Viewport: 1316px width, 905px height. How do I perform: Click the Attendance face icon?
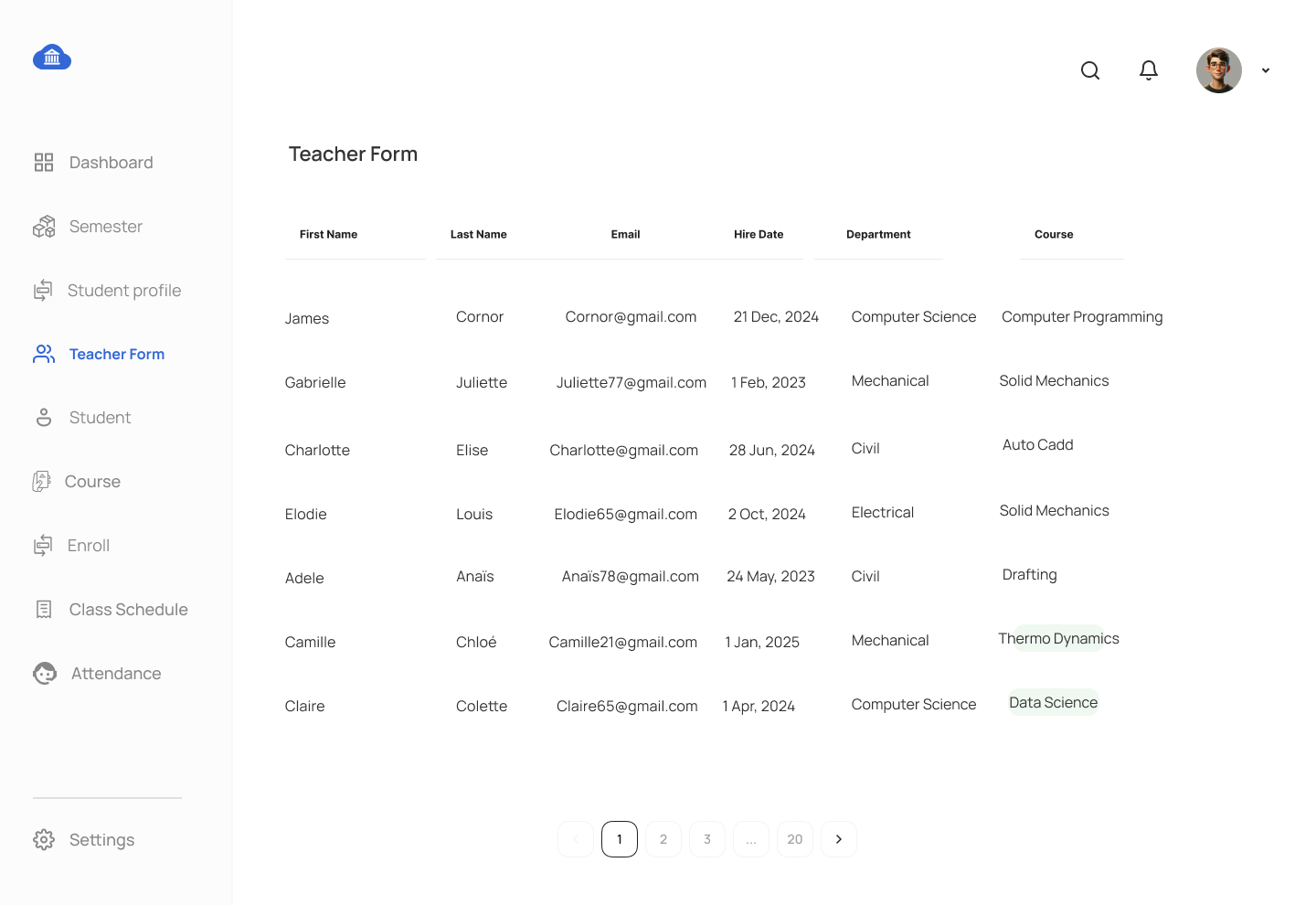(x=45, y=674)
